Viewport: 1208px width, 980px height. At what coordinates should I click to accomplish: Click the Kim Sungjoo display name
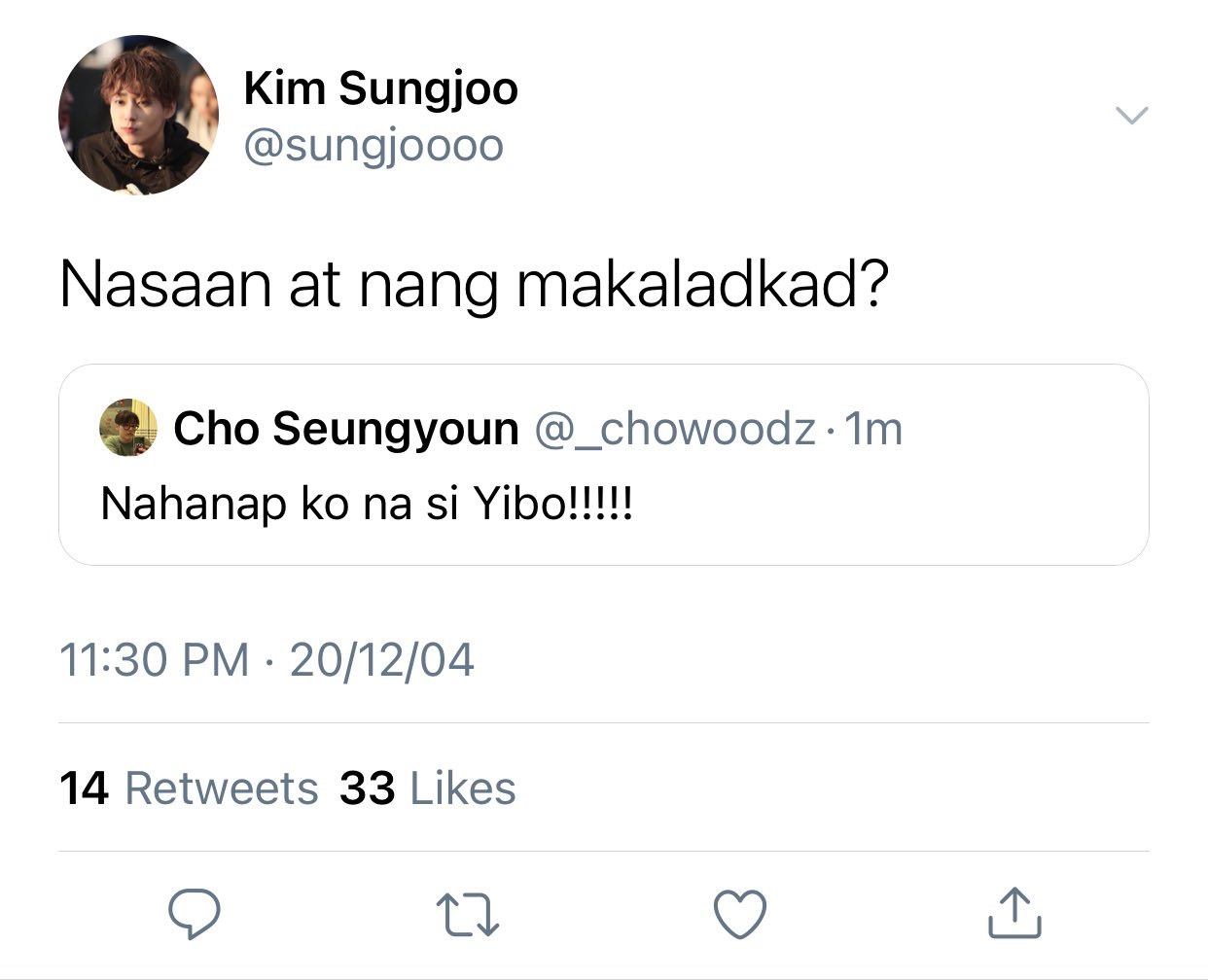(380, 88)
